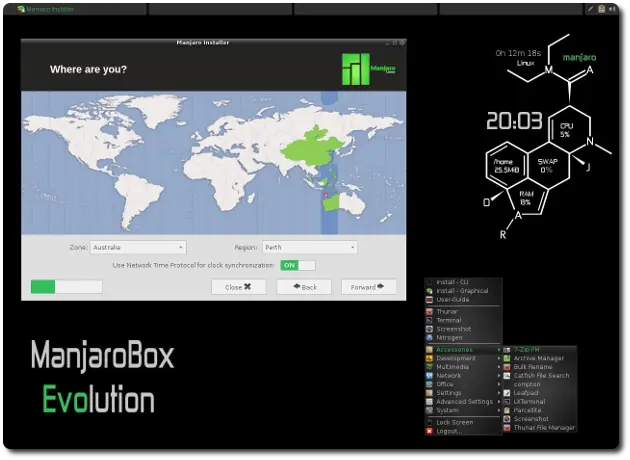Click the Back button
The width and height of the screenshot is (630, 460).
click(x=304, y=287)
